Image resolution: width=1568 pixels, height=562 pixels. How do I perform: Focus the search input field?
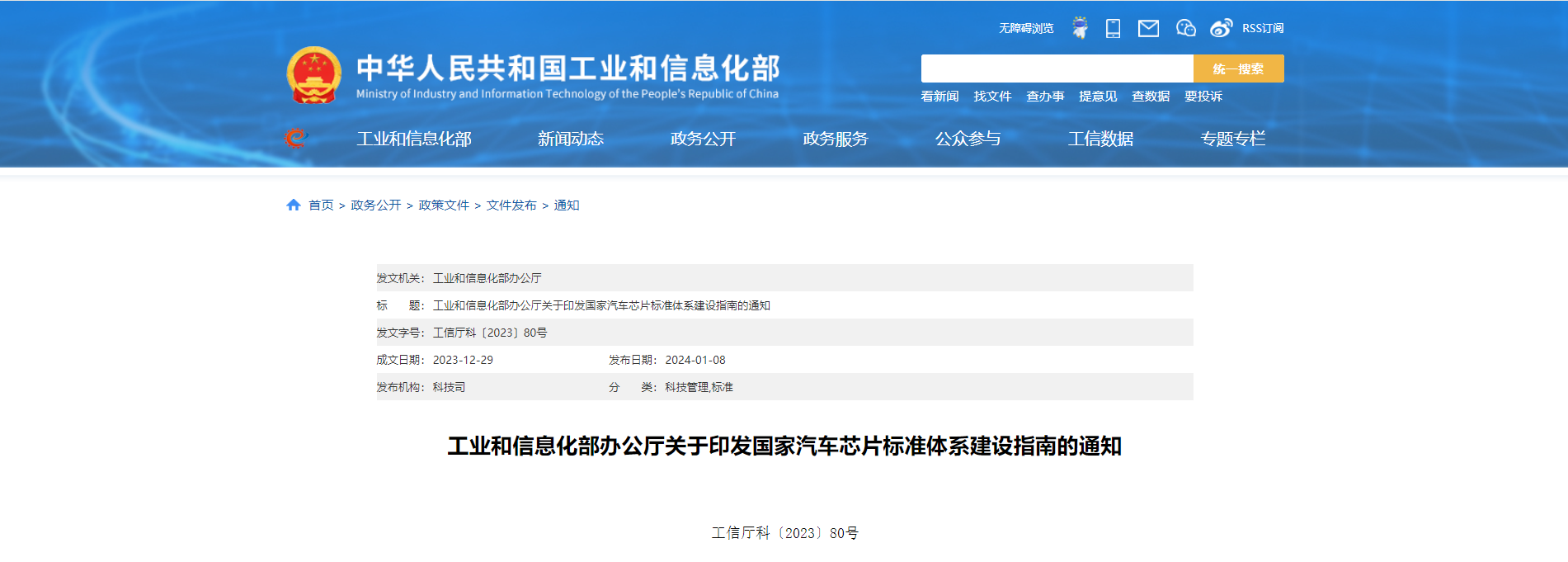[1057, 68]
